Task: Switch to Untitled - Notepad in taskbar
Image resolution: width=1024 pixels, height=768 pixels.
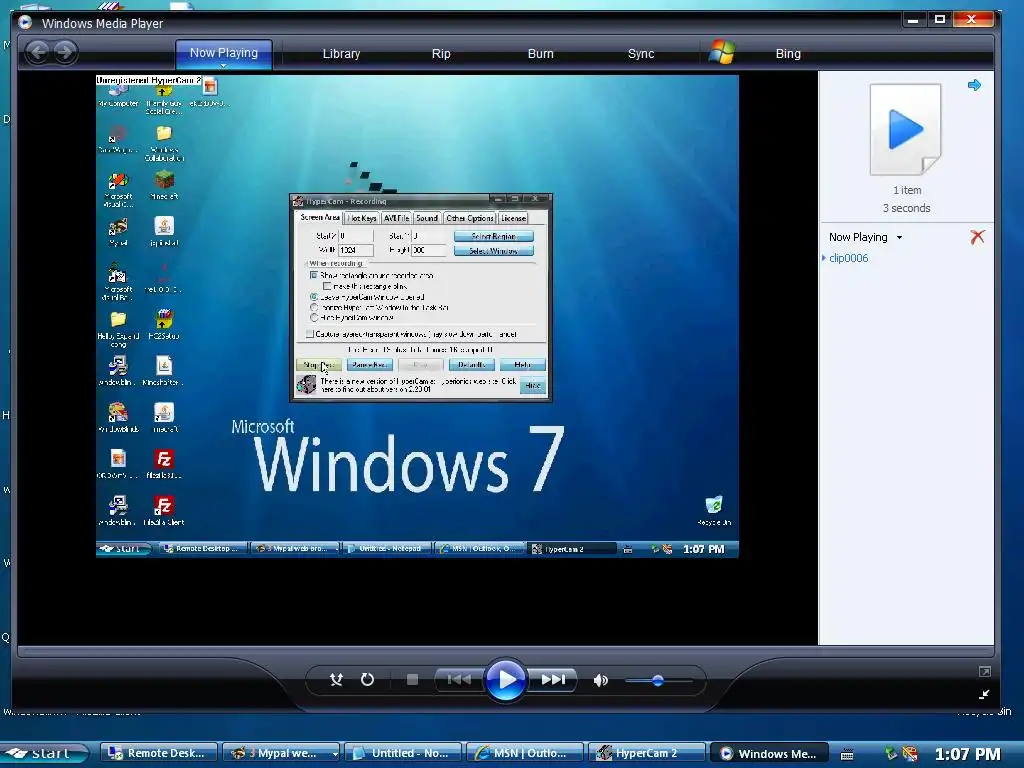Action: pyautogui.click(x=403, y=753)
